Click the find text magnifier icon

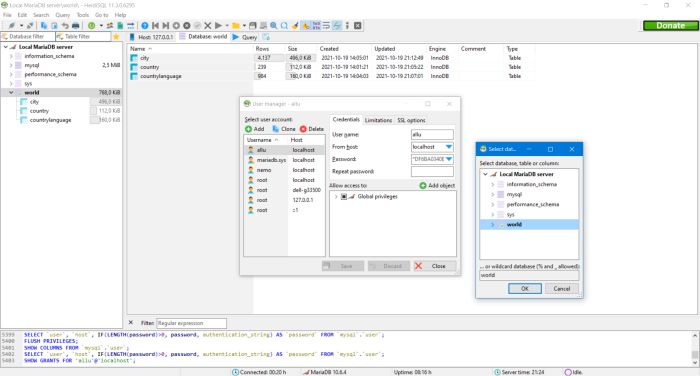tap(273, 25)
